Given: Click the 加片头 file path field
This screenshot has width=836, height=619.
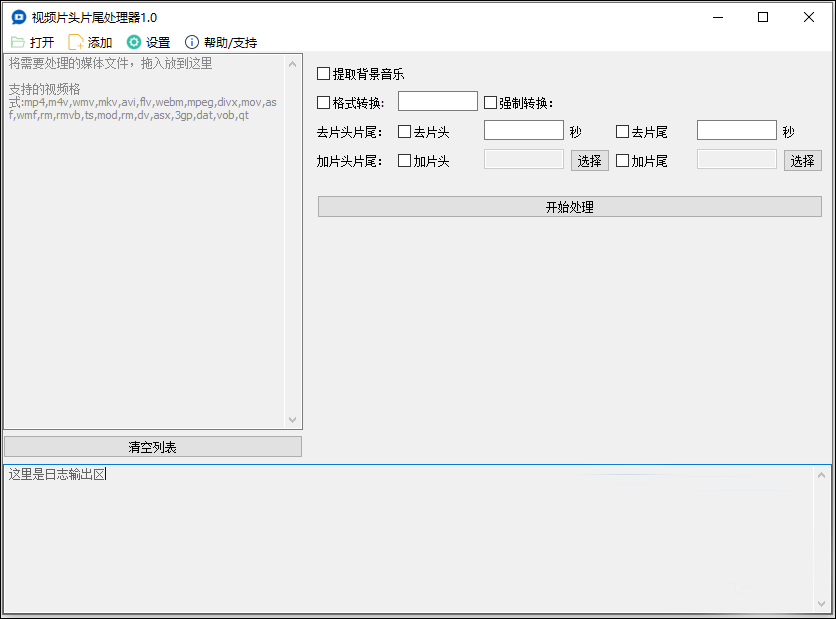Looking at the screenshot, I should tap(524, 159).
